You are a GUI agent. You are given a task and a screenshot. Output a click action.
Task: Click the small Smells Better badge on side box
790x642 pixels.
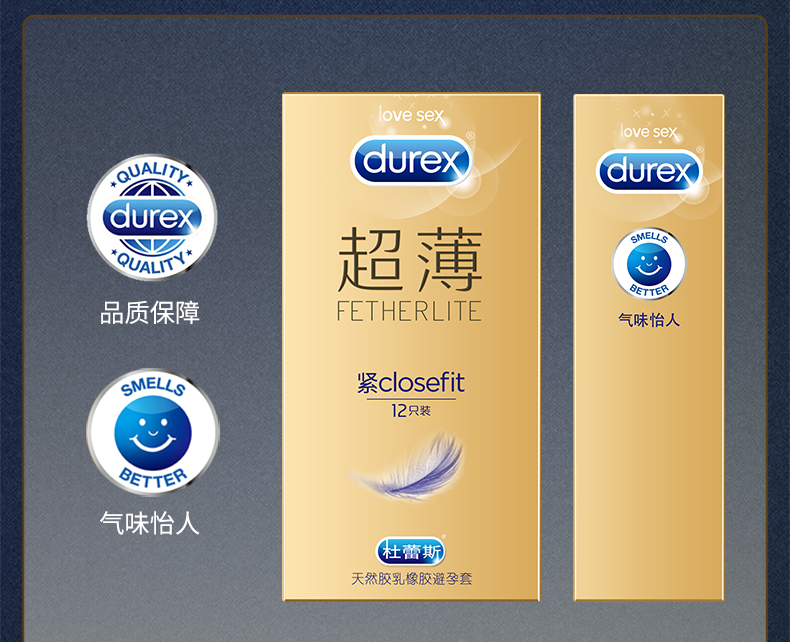[x=649, y=264]
